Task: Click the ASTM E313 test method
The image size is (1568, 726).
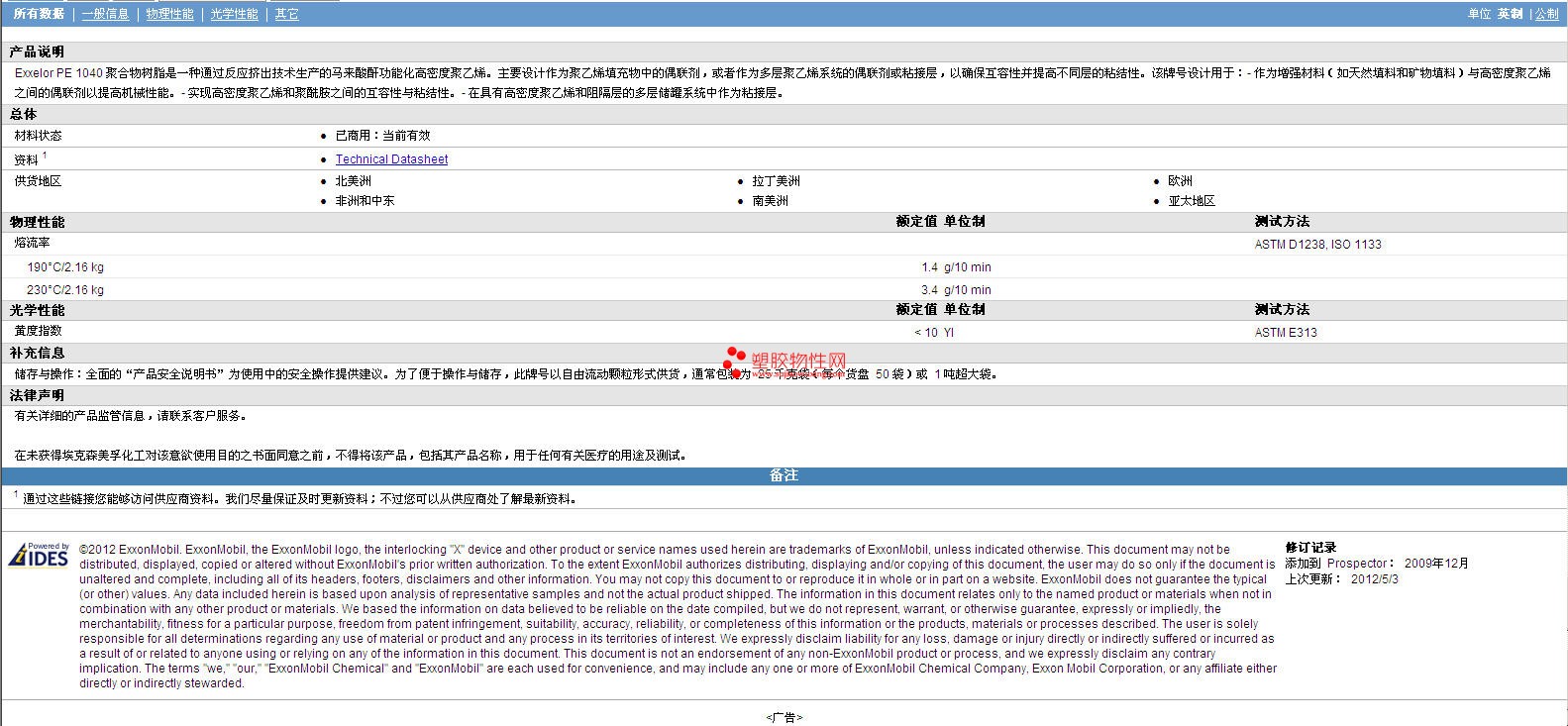Action: pyautogui.click(x=1286, y=333)
